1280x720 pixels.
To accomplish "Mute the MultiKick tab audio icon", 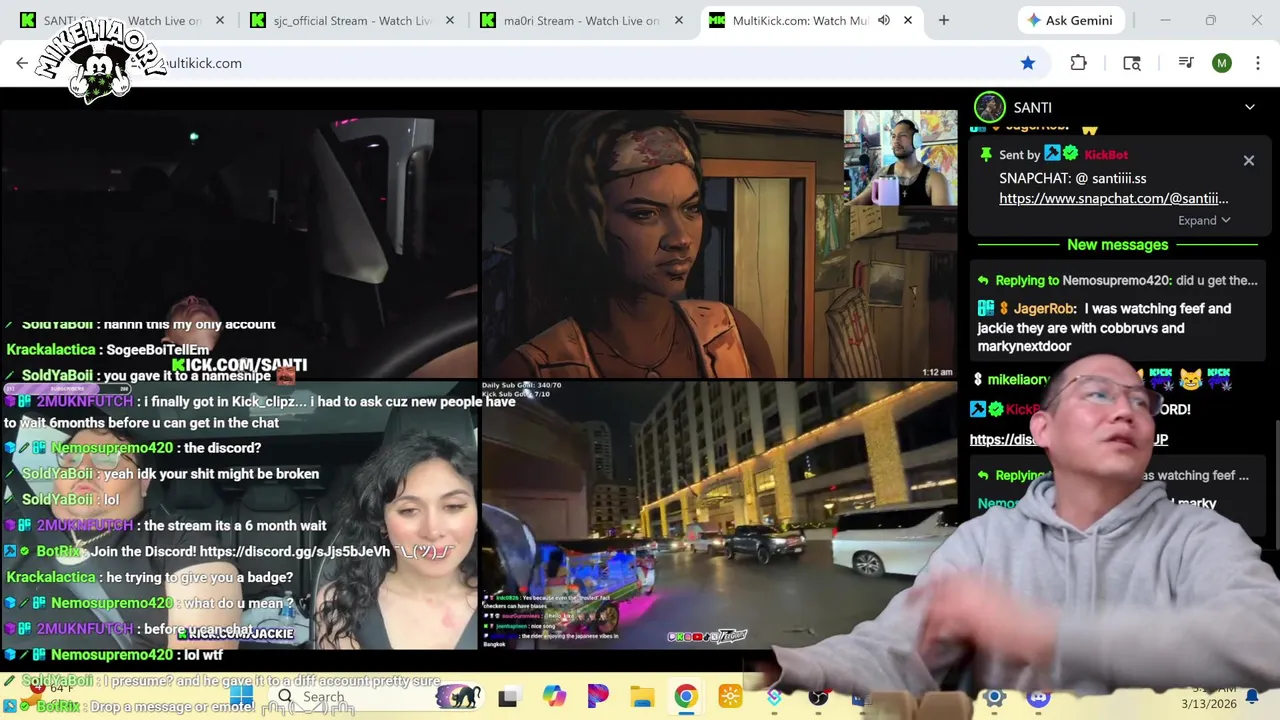I will (x=884, y=20).
